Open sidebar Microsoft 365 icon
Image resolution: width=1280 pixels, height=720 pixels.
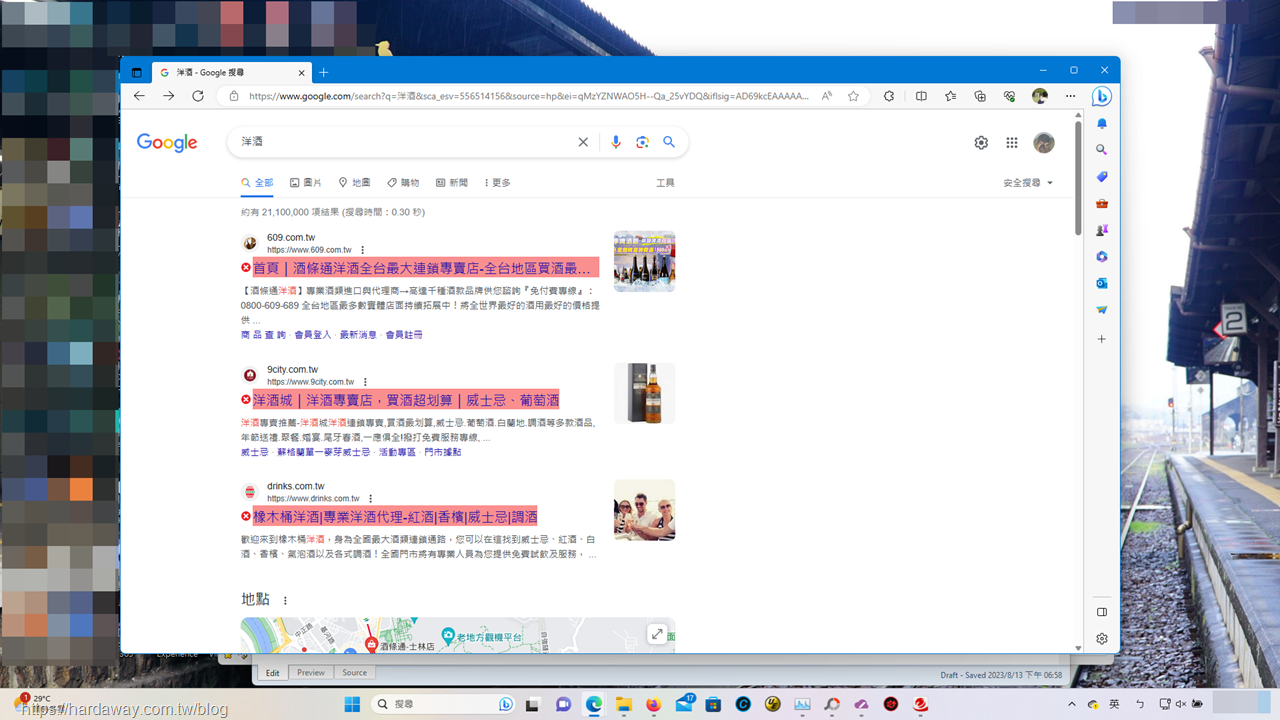point(1102,257)
